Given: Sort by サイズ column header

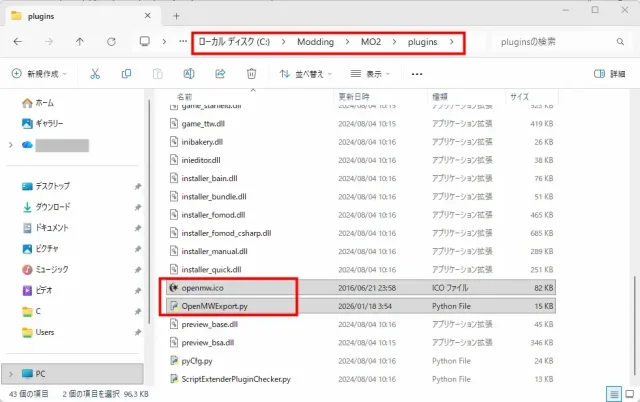Looking at the screenshot, I should pos(519,97).
